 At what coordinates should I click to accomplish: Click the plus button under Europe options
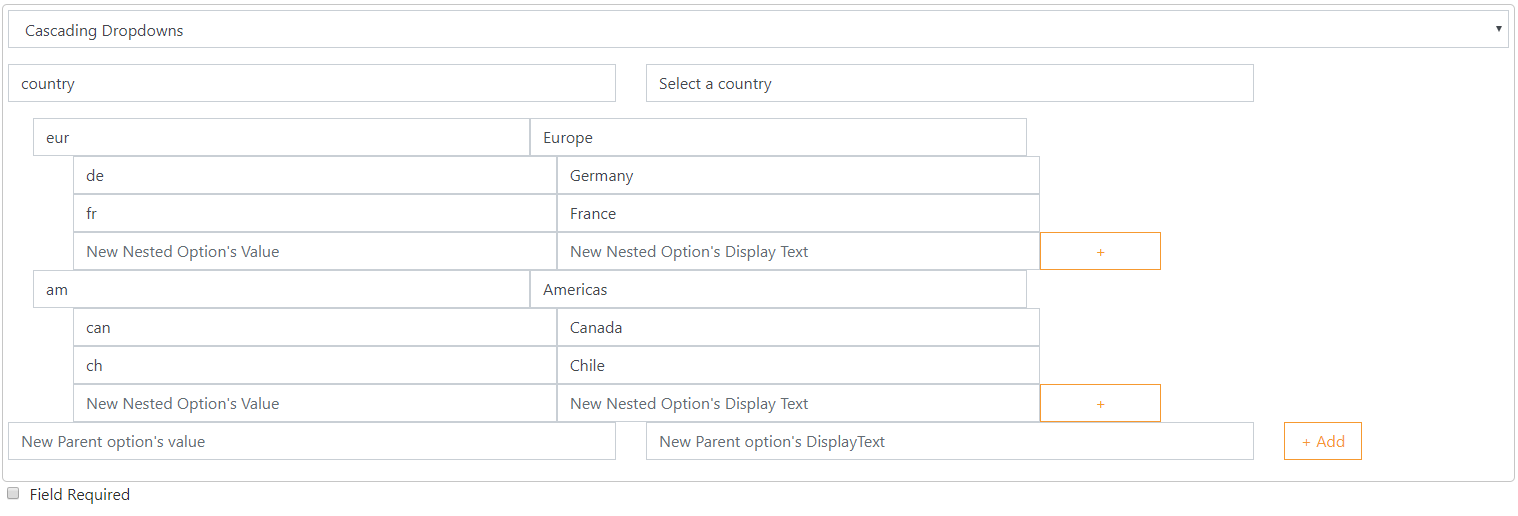1100,251
